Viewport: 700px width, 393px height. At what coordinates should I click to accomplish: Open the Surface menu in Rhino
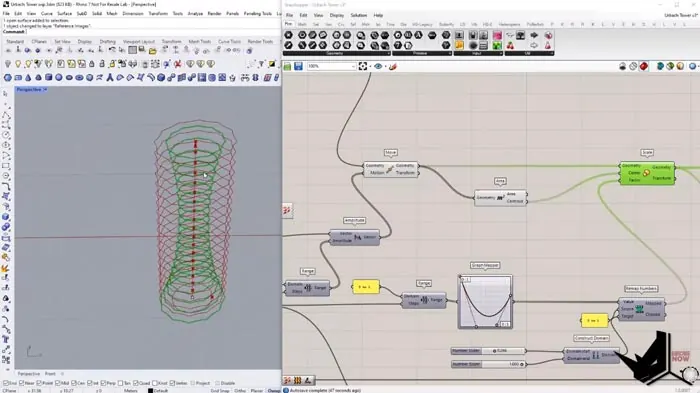pyautogui.click(x=65, y=13)
